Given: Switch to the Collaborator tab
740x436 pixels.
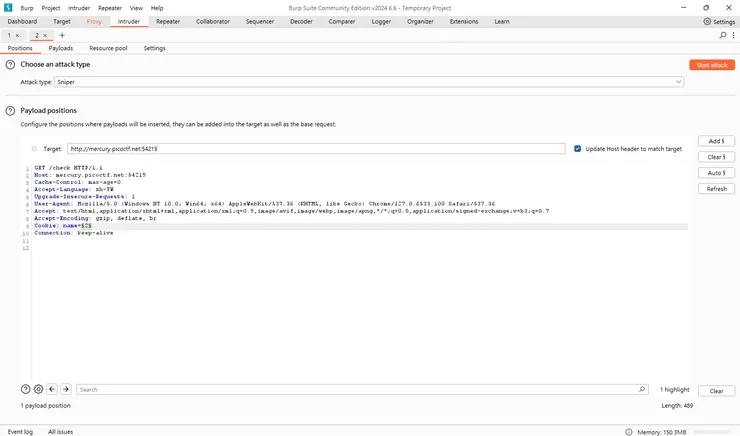Looking at the screenshot, I should (213, 22).
